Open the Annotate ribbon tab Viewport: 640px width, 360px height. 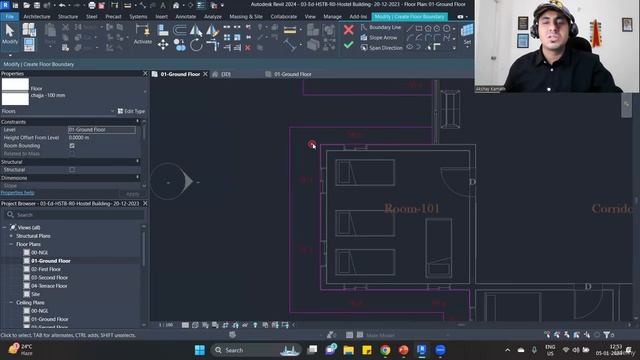(x=186, y=17)
